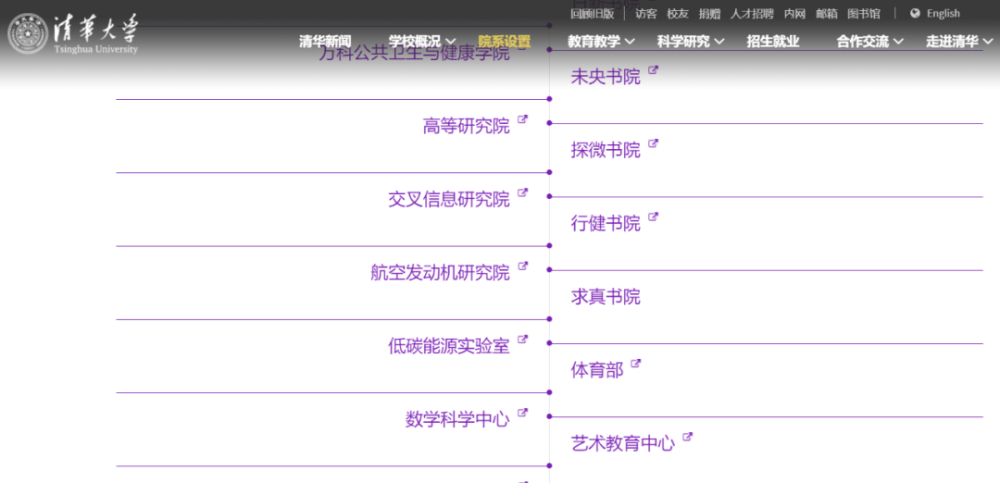Open external link icon next to 高等研究院
Image resolution: width=1000 pixels, height=483 pixels.
523,119
